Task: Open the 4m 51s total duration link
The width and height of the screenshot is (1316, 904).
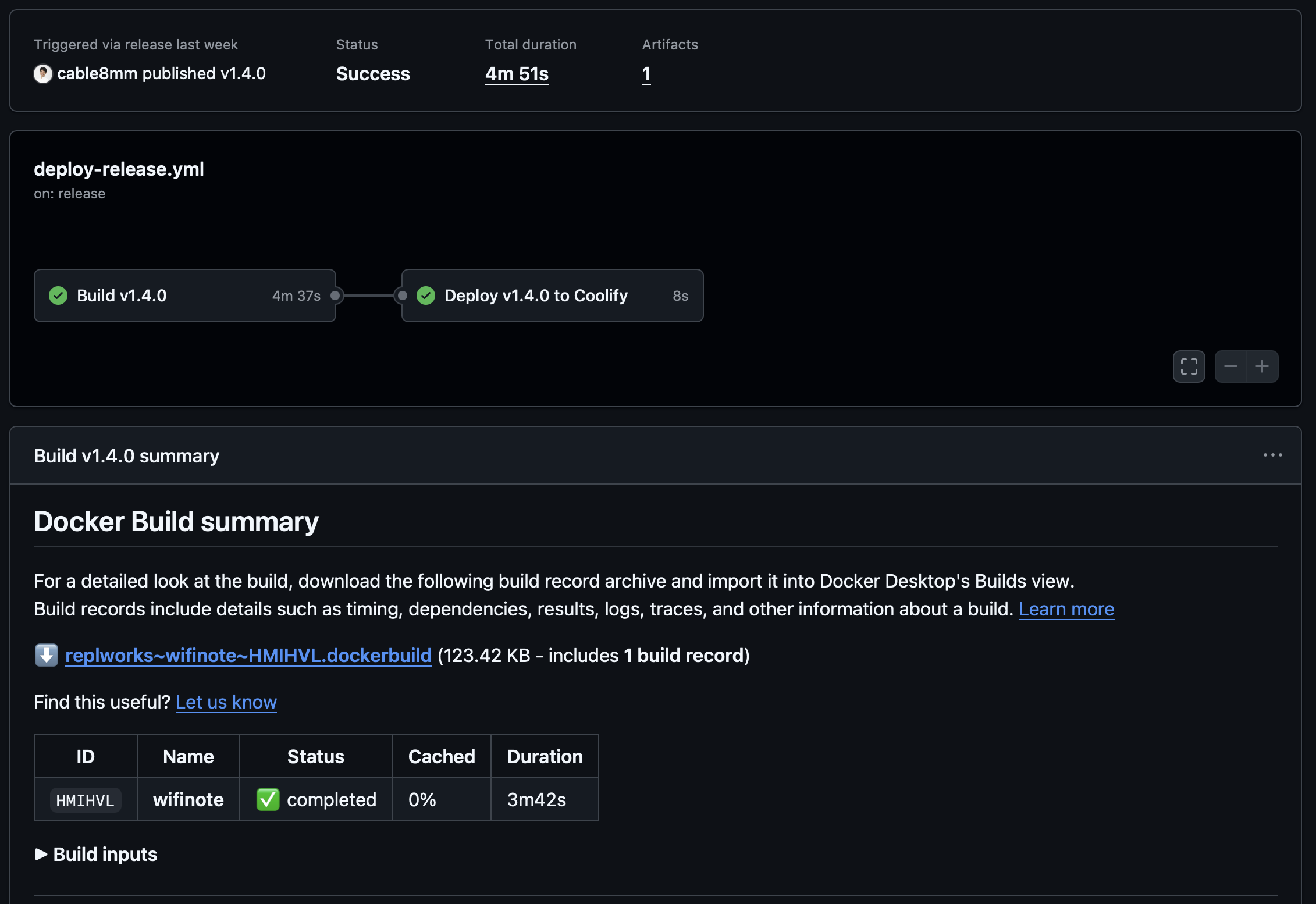Action: pyautogui.click(x=517, y=74)
